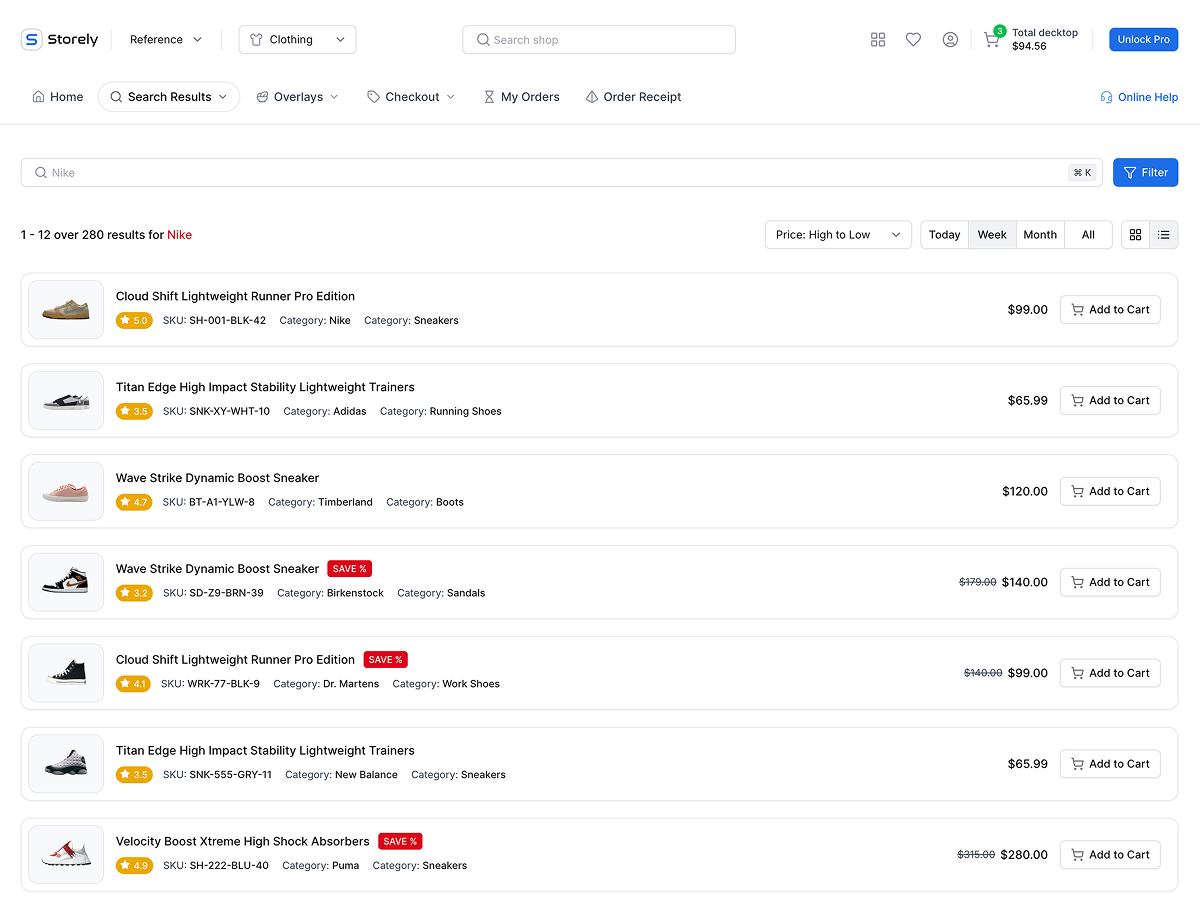Open the user account icon
The width and height of the screenshot is (1200, 900).
pos(950,39)
